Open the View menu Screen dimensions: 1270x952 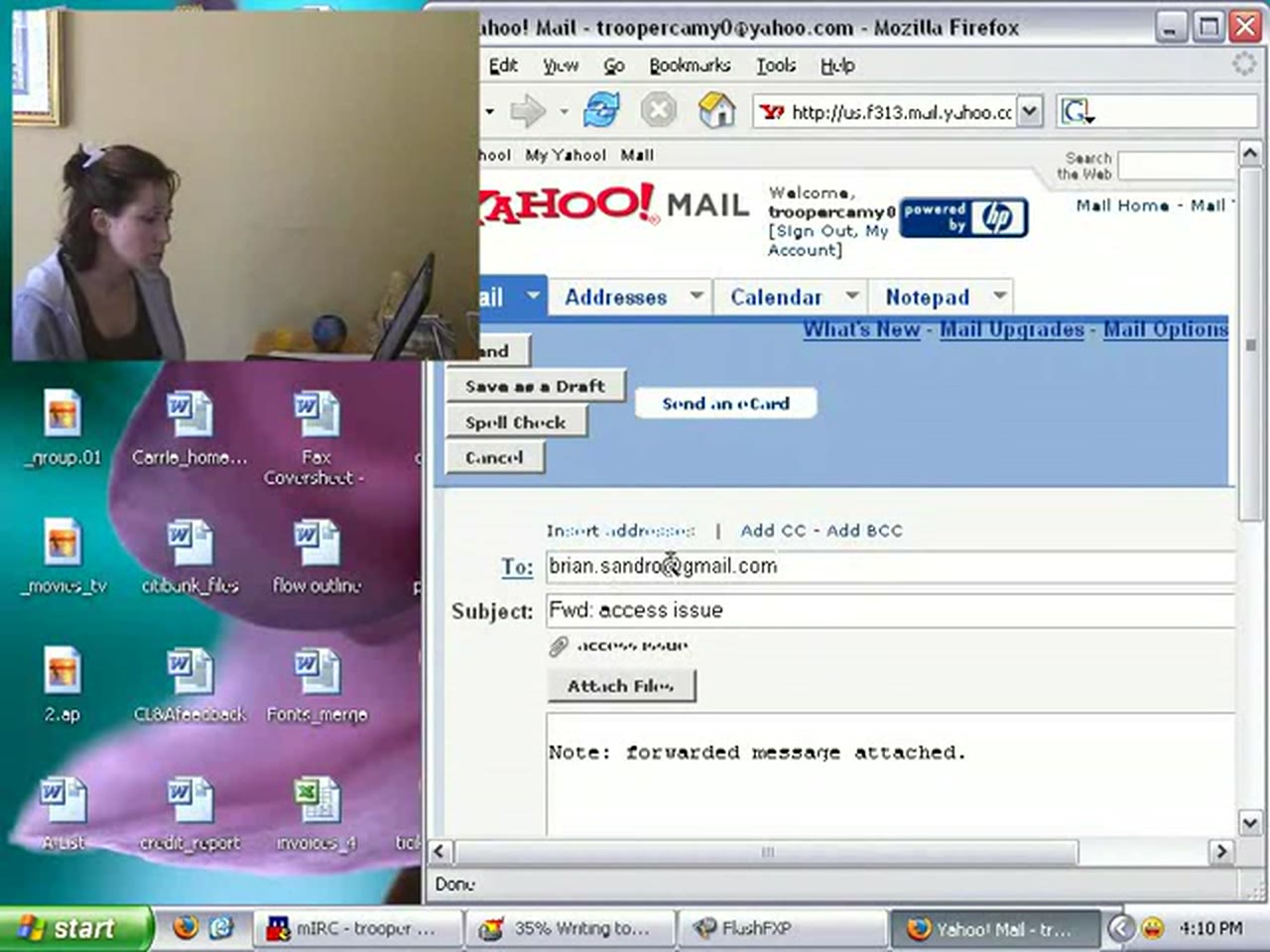point(561,65)
